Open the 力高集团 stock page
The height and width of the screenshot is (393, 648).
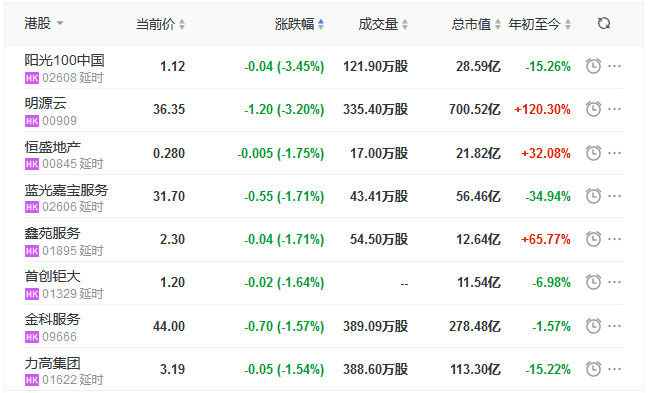[52, 363]
